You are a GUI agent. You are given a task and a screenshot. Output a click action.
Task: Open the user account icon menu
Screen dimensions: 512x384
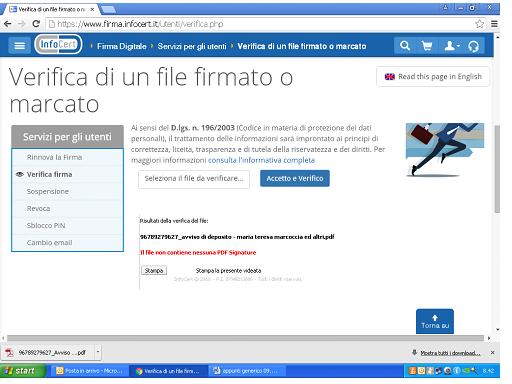click(x=452, y=46)
